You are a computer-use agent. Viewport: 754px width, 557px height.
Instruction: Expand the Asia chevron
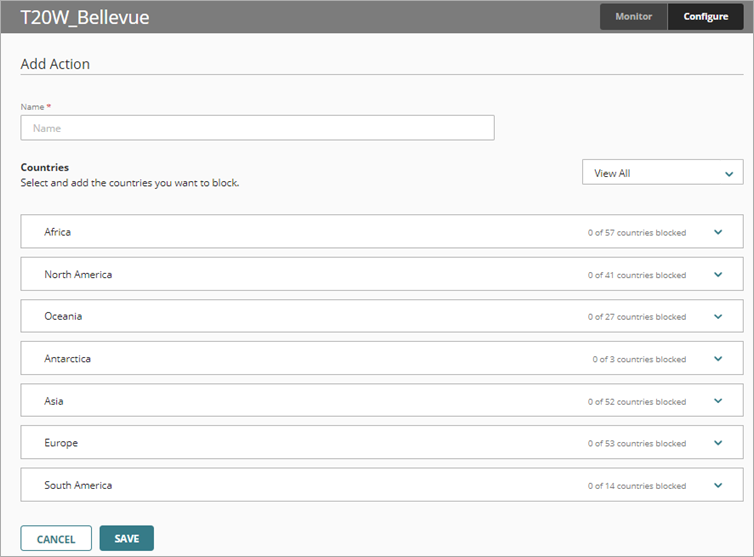[x=718, y=401]
